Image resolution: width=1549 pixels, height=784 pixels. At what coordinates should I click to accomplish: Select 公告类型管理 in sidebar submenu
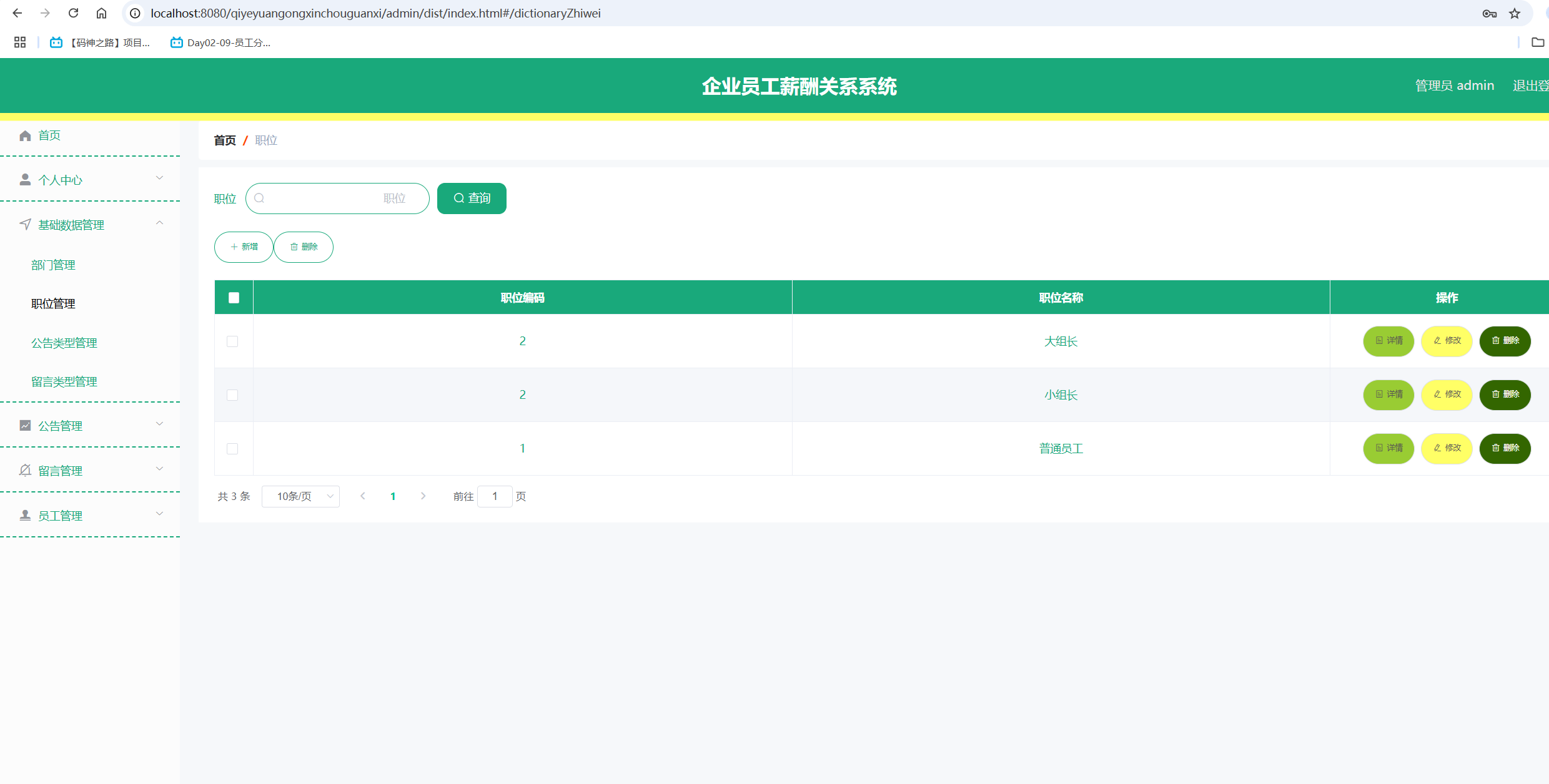pyautogui.click(x=64, y=343)
